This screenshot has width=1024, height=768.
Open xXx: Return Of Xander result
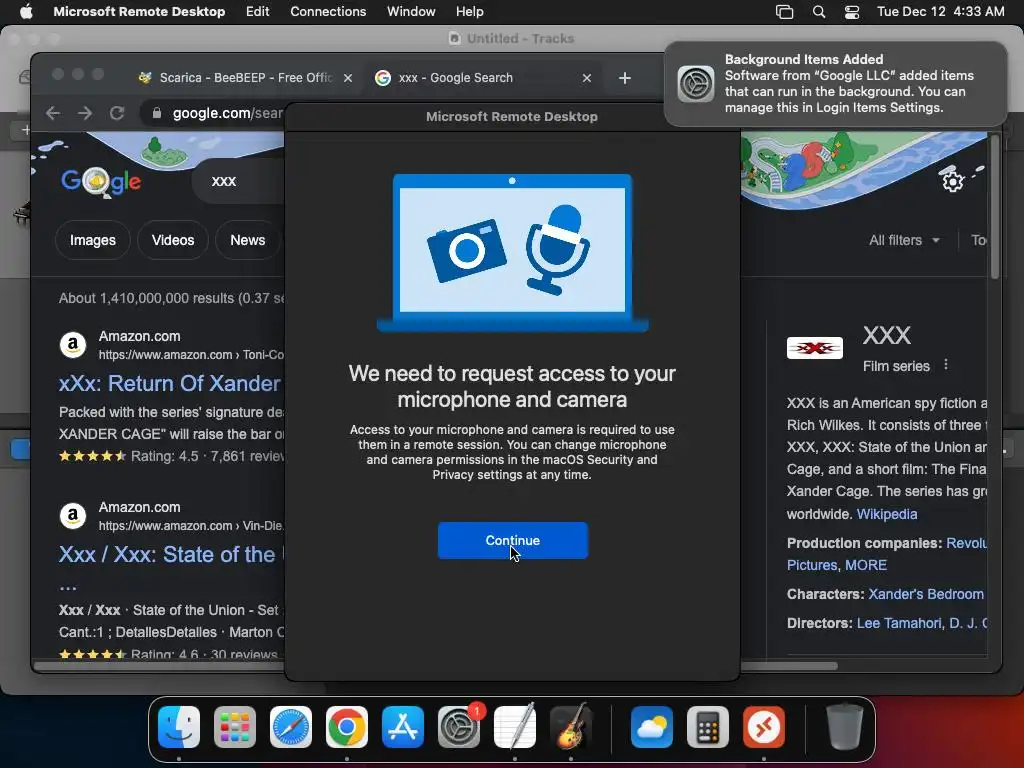click(170, 383)
